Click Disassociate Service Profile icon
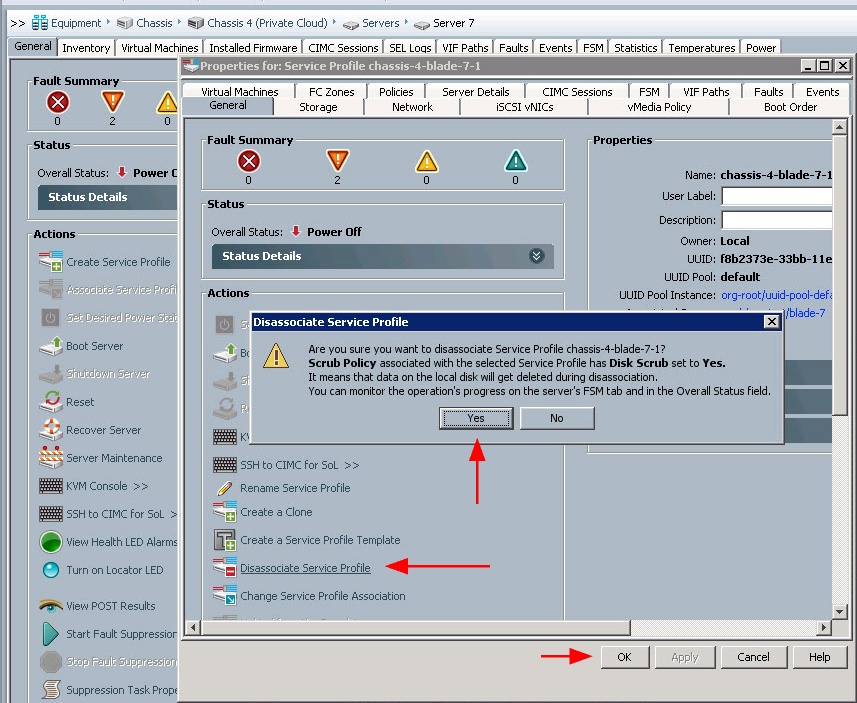This screenshot has height=703, width=857. click(x=225, y=567)
